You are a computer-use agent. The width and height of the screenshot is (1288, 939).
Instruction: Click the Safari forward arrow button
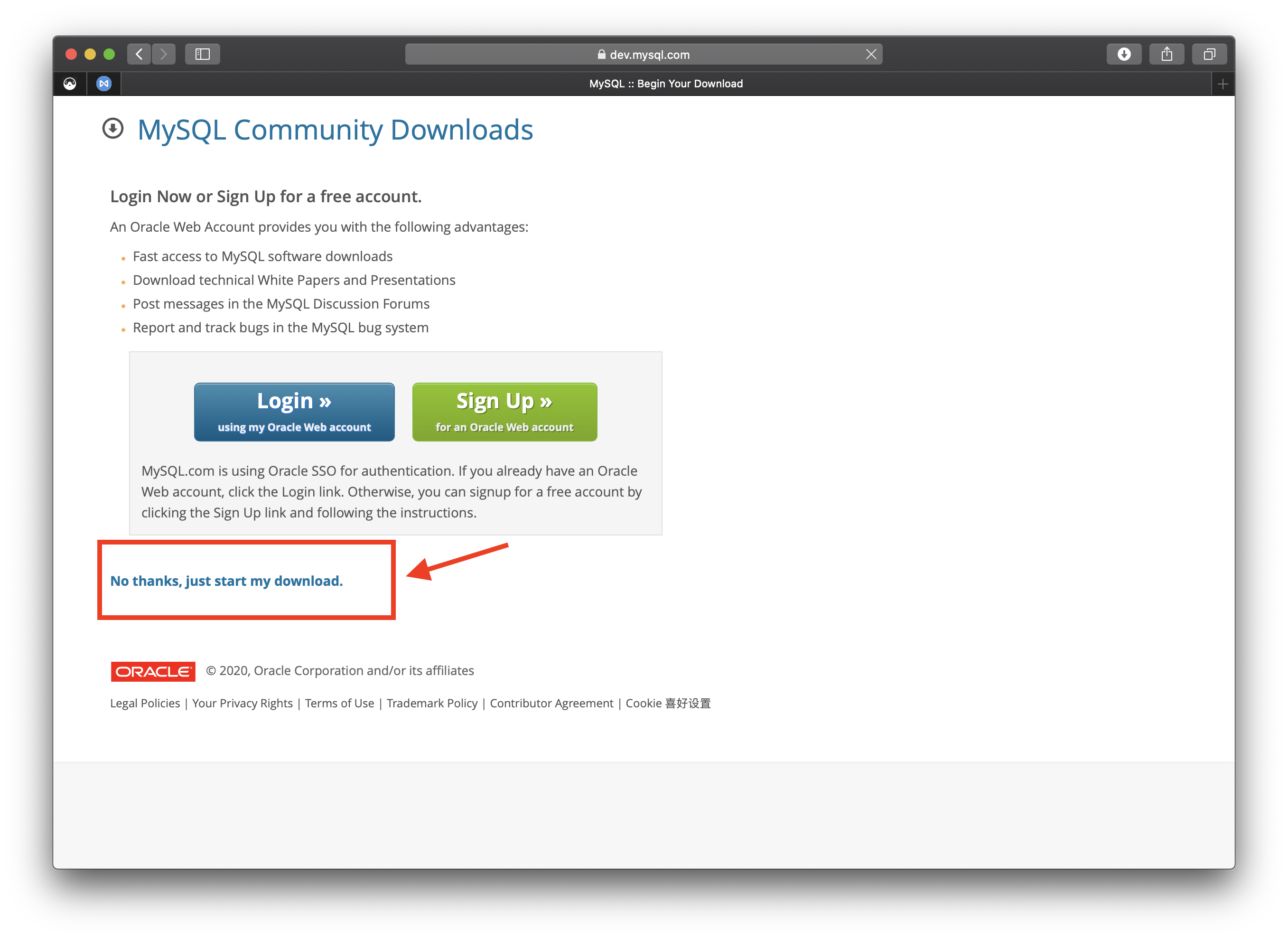(x=164, y=54)
